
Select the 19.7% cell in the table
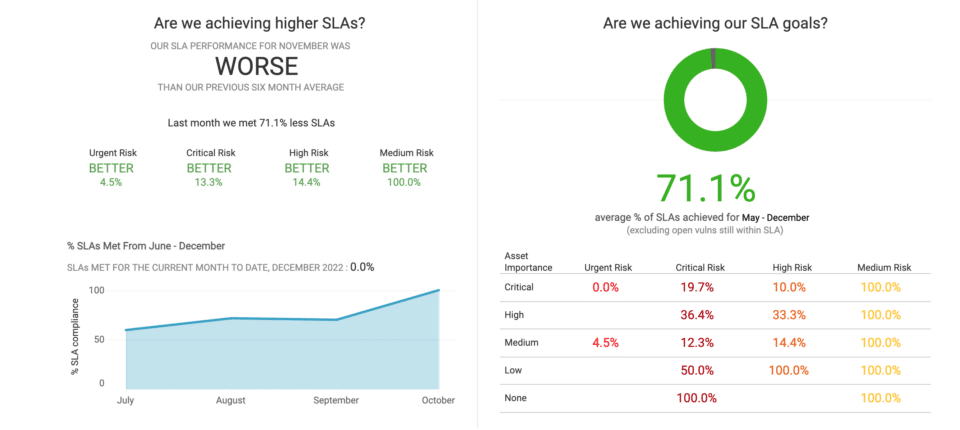click(698, 287)
